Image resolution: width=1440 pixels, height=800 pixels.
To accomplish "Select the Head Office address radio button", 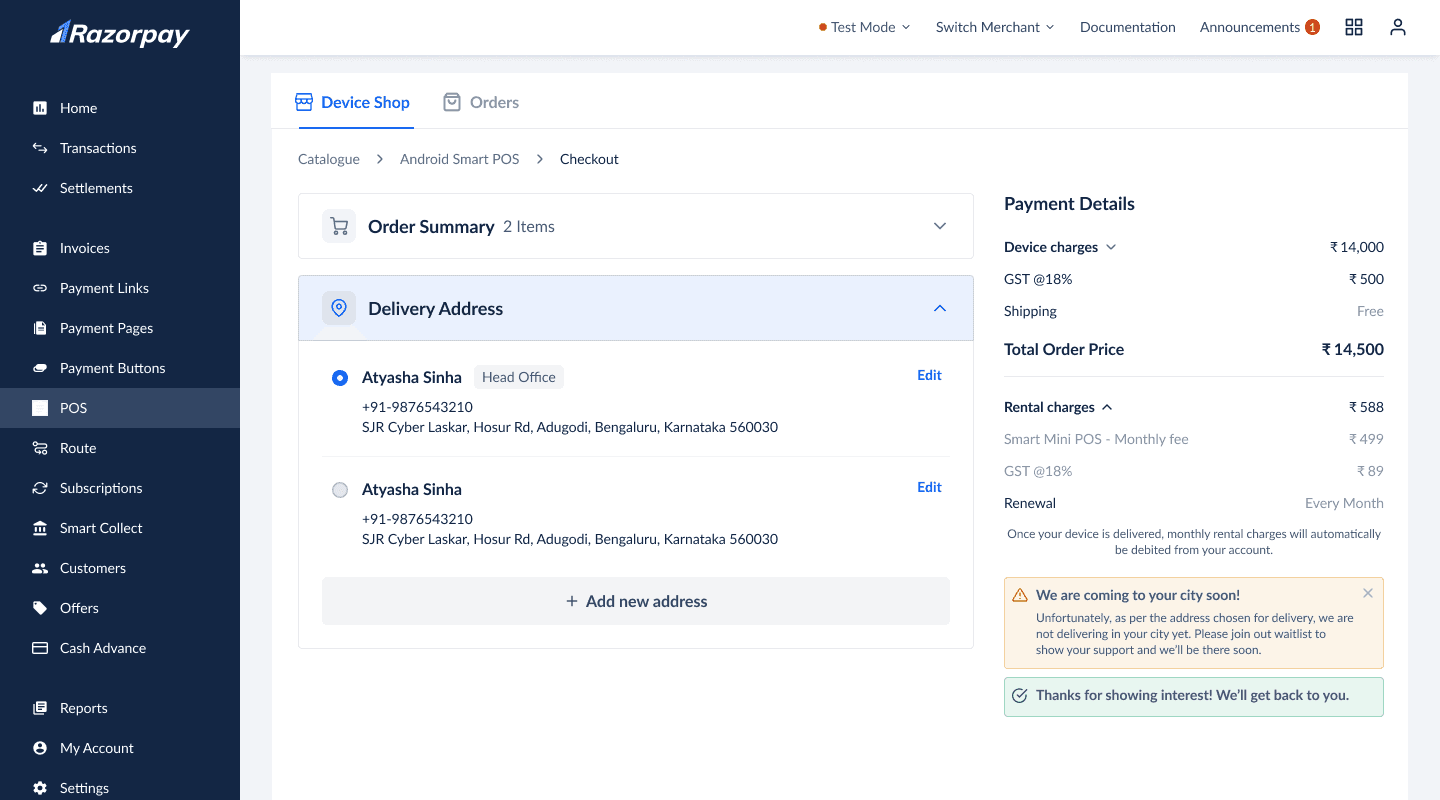I will pyautogui.click(x=340, y=378).
